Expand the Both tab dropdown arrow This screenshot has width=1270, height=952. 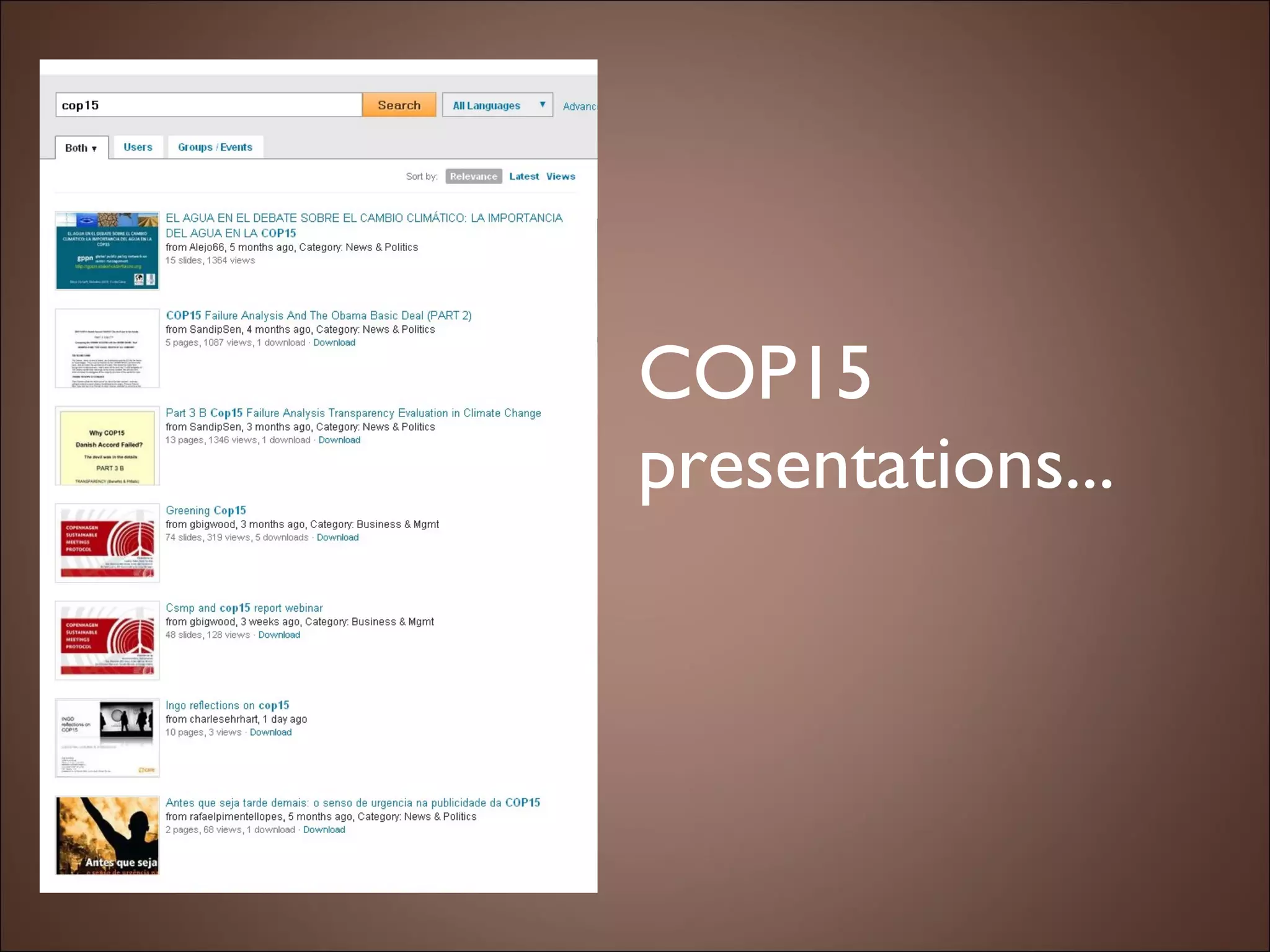click(x=94, y=149)
